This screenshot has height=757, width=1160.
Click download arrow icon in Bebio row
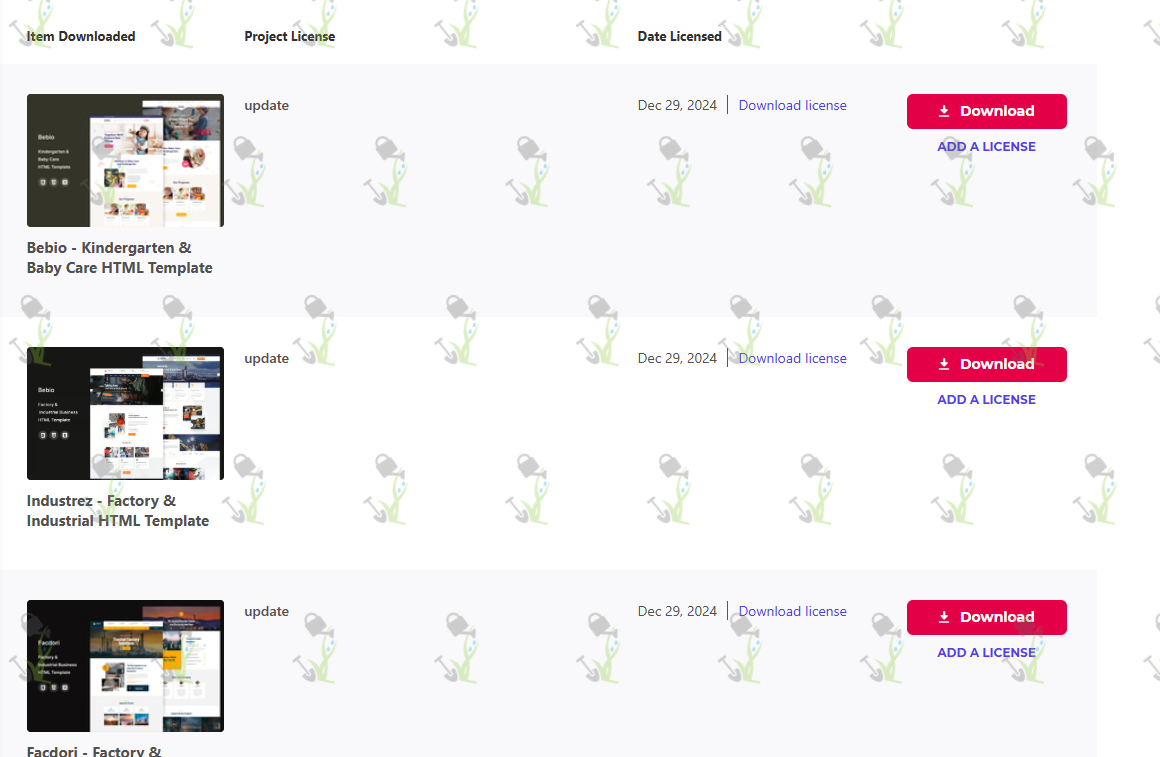click(944, 111)
